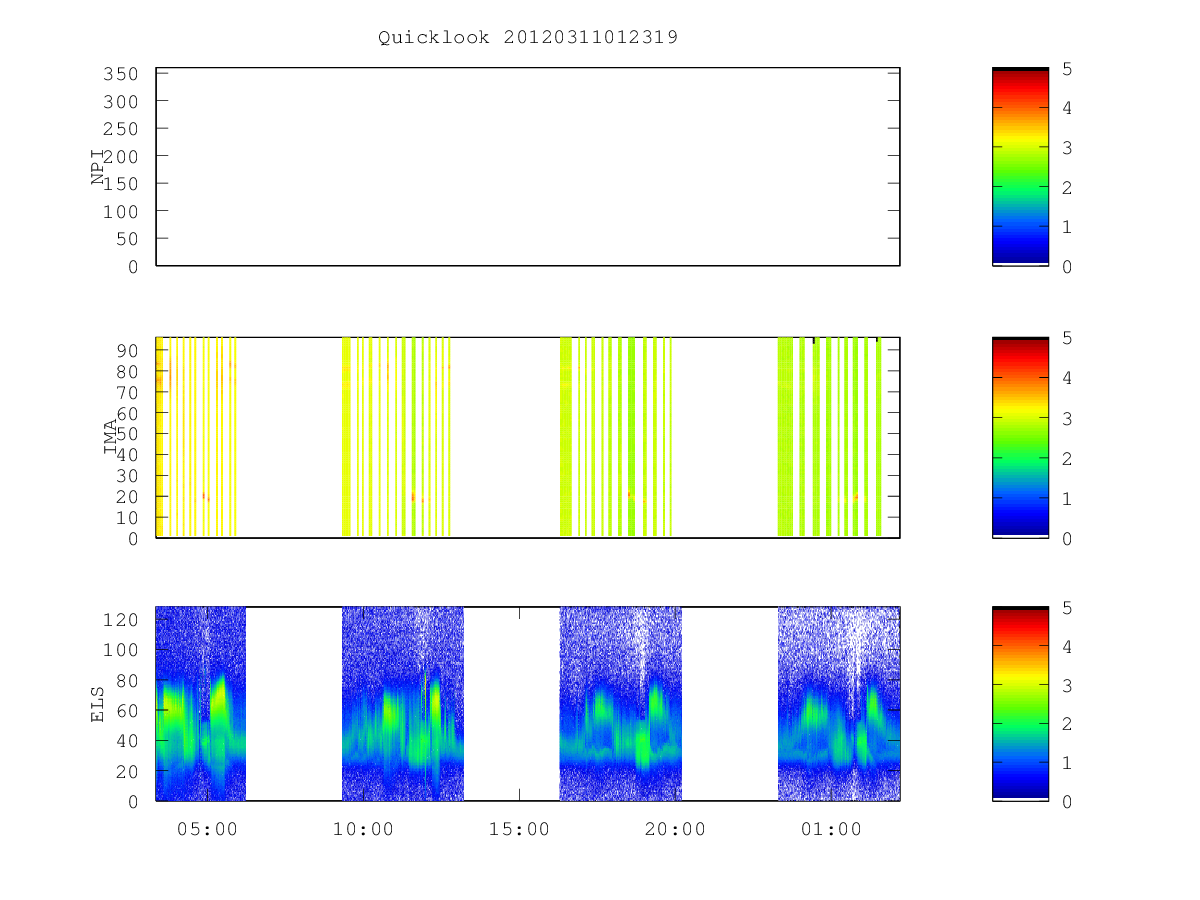Click the 200 tick on NPI axis
The width and height of the screenshot is (1200, 900).
[121, 157]
